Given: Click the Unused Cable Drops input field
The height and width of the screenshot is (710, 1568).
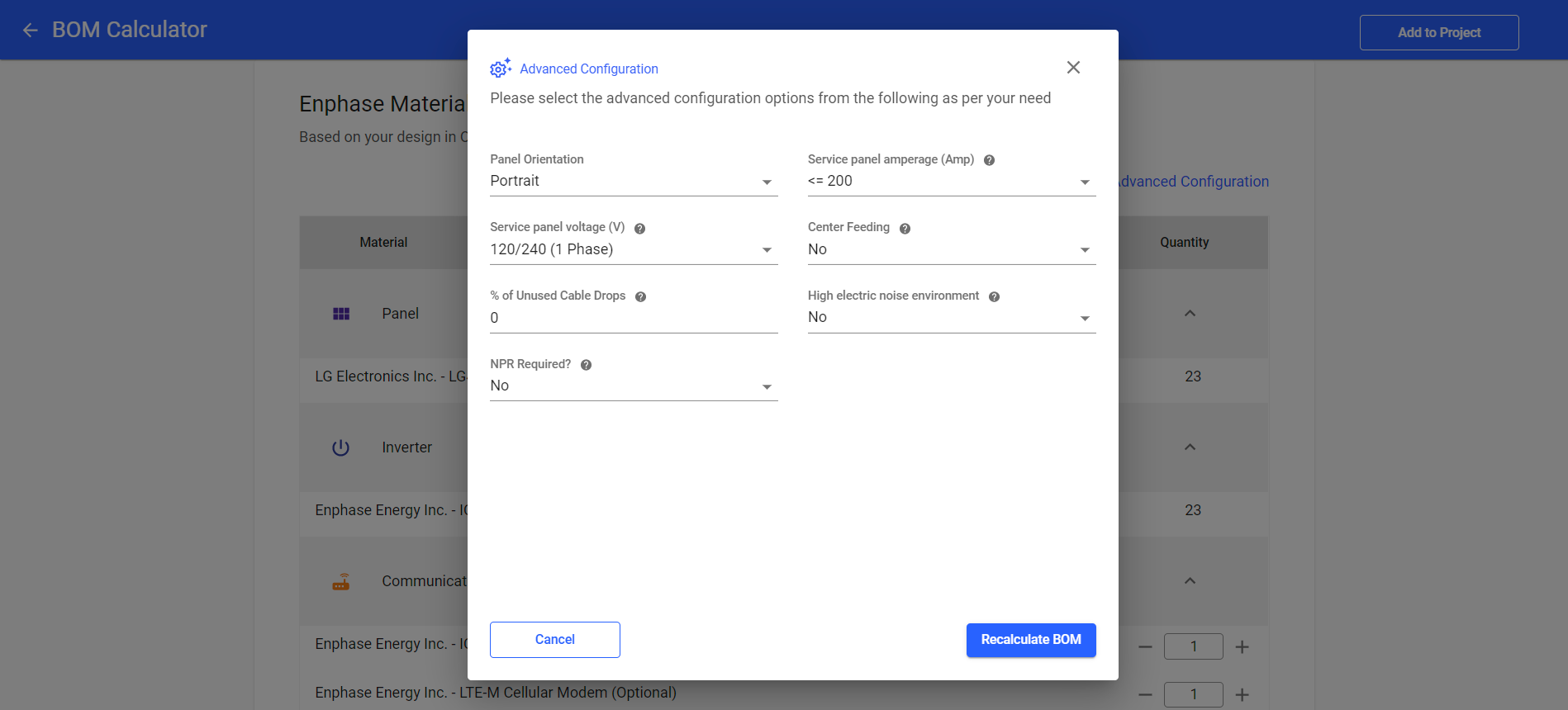Looking at the screenshot, I should click(x=633, y=319).
